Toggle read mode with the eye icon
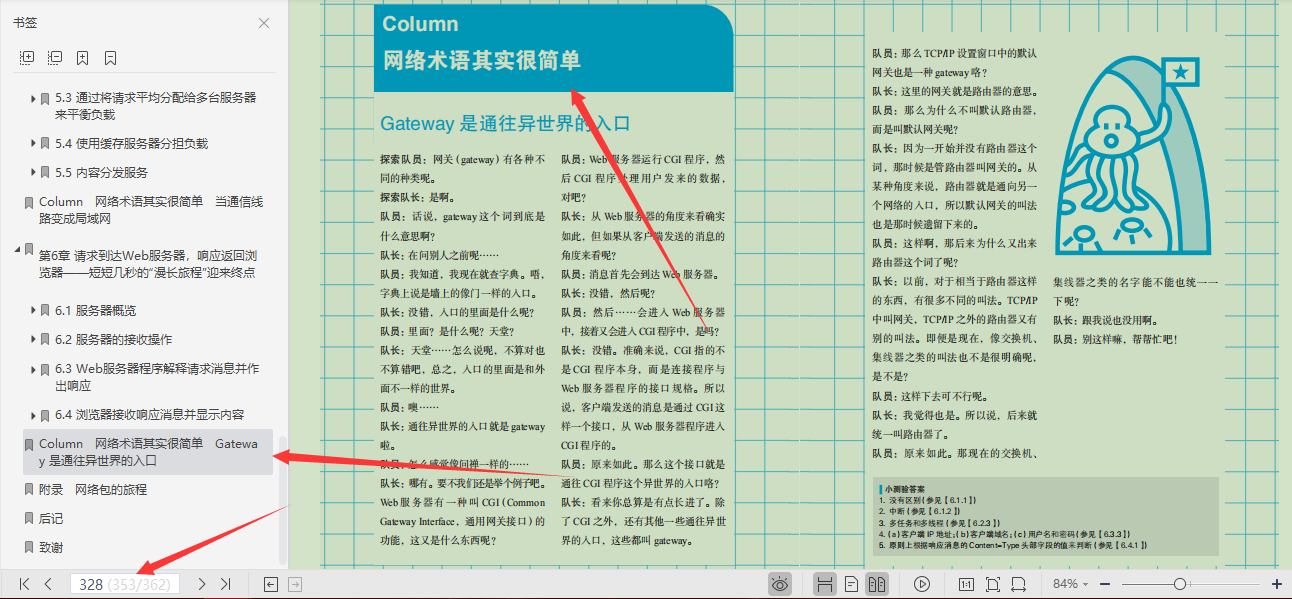The image size is (1292, 599). pyautogui.click(x=779, y=583)
